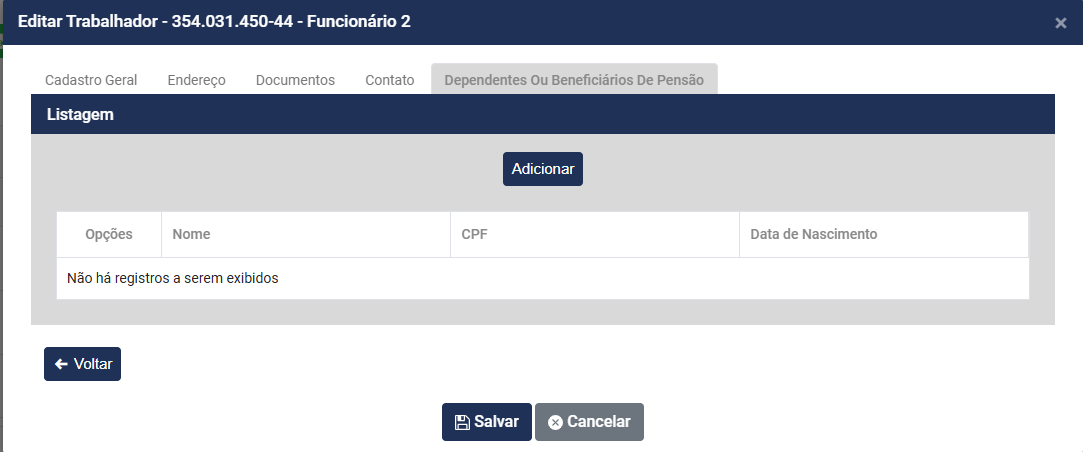Click the Cancelar button text
This screenshot has height=452, width=1083.
(598, 422)
